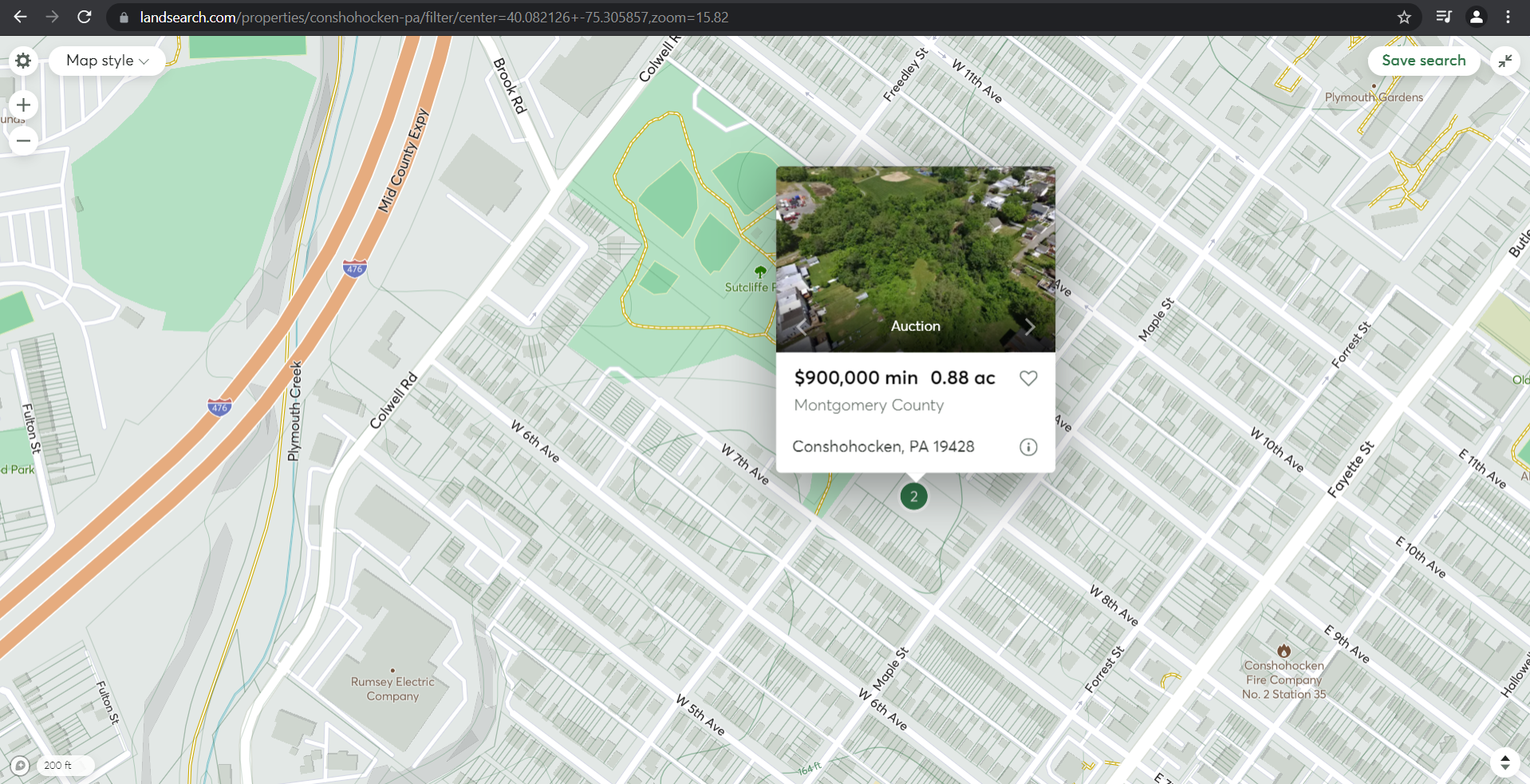Open the aerial photo thumbnail of the listing
This screenshot has width=1530, height=784.
pos(915,258)
